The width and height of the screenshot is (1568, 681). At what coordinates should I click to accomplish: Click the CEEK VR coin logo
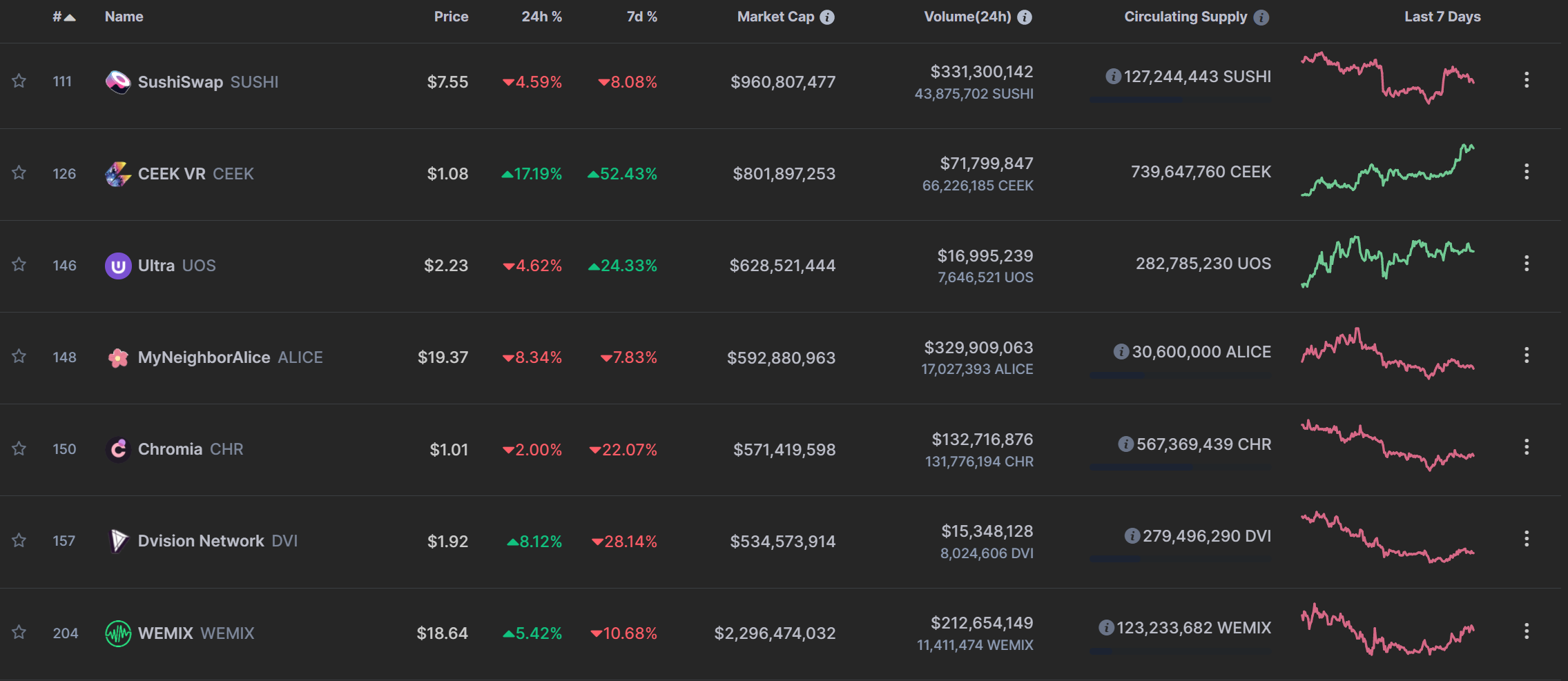pyautogui.click(x=118, y=174)
